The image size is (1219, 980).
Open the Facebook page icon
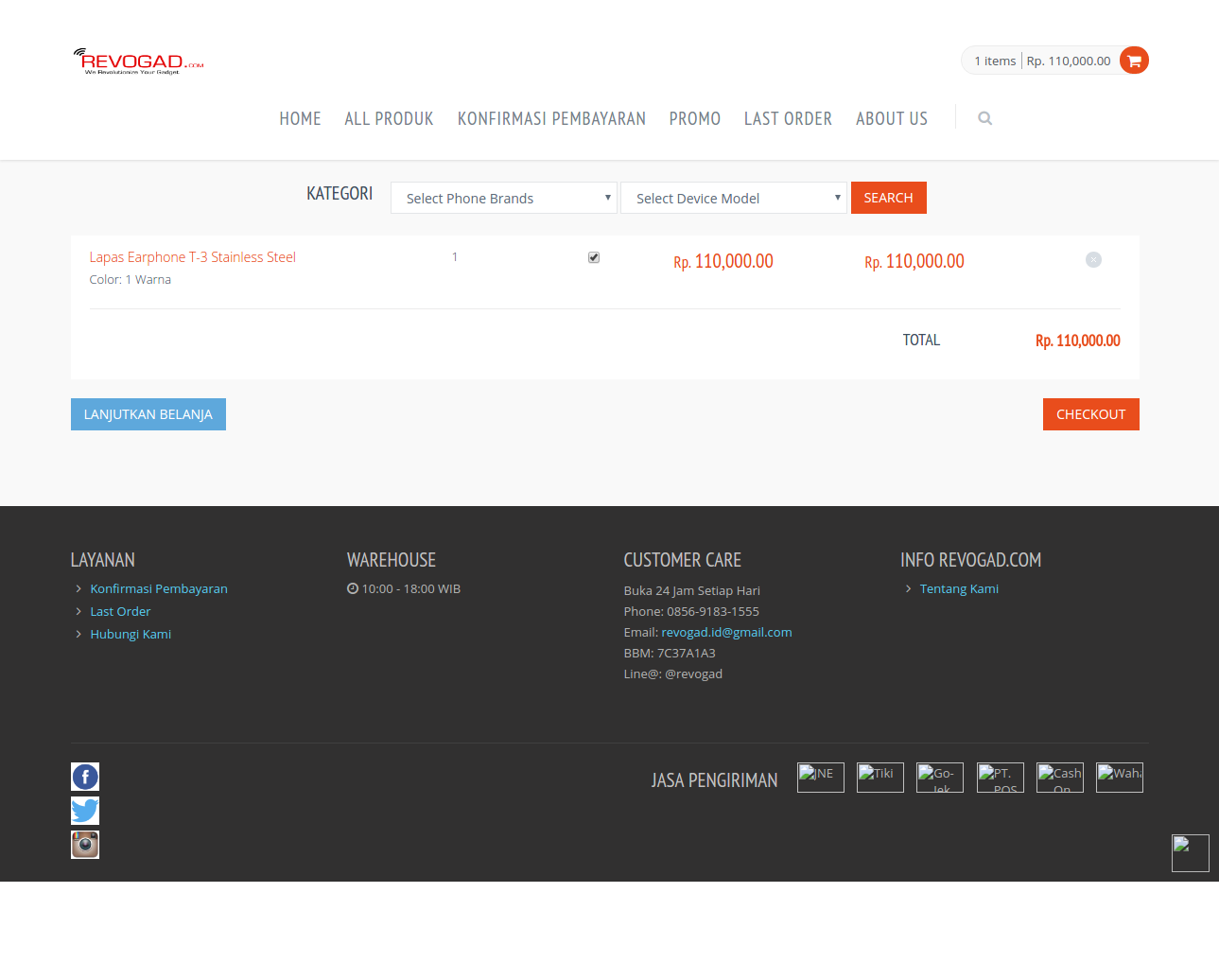click(x=84, y=777)
